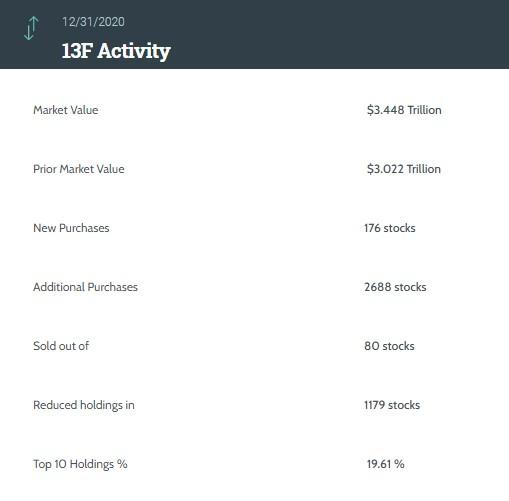Click the 19.61 % value
The height and width of the screenshot is (501, 509).
point(386,464)
